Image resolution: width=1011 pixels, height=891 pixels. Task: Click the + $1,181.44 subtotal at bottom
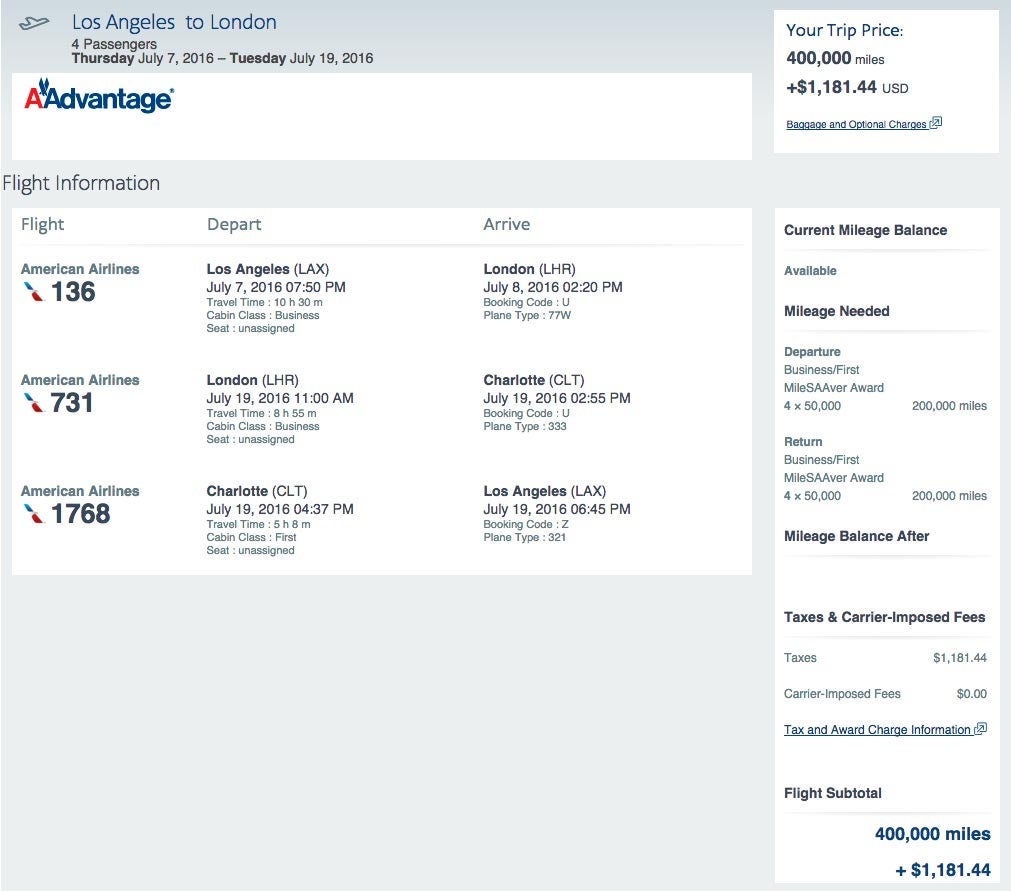point(943,870)
